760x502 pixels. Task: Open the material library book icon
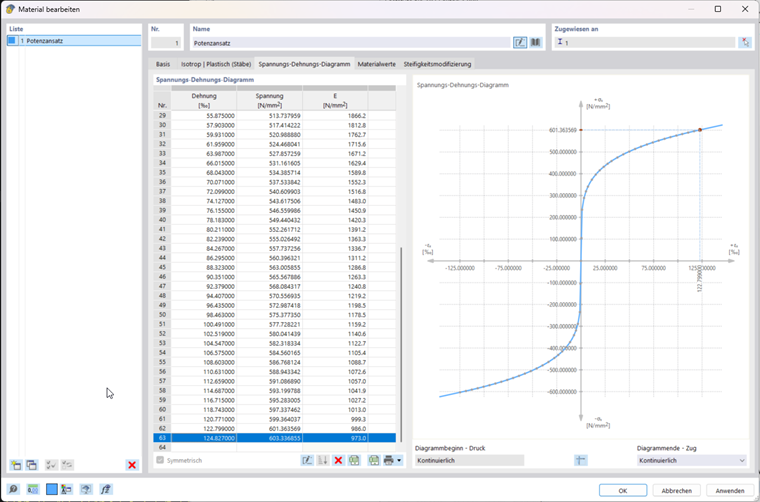(535, 43)
